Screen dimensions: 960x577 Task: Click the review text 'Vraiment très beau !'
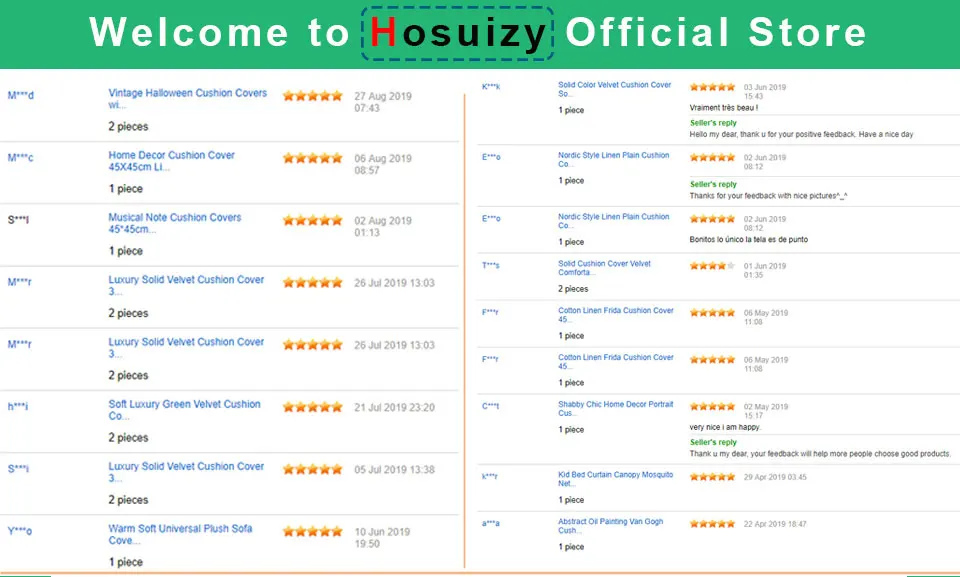[x=724, y=108]
